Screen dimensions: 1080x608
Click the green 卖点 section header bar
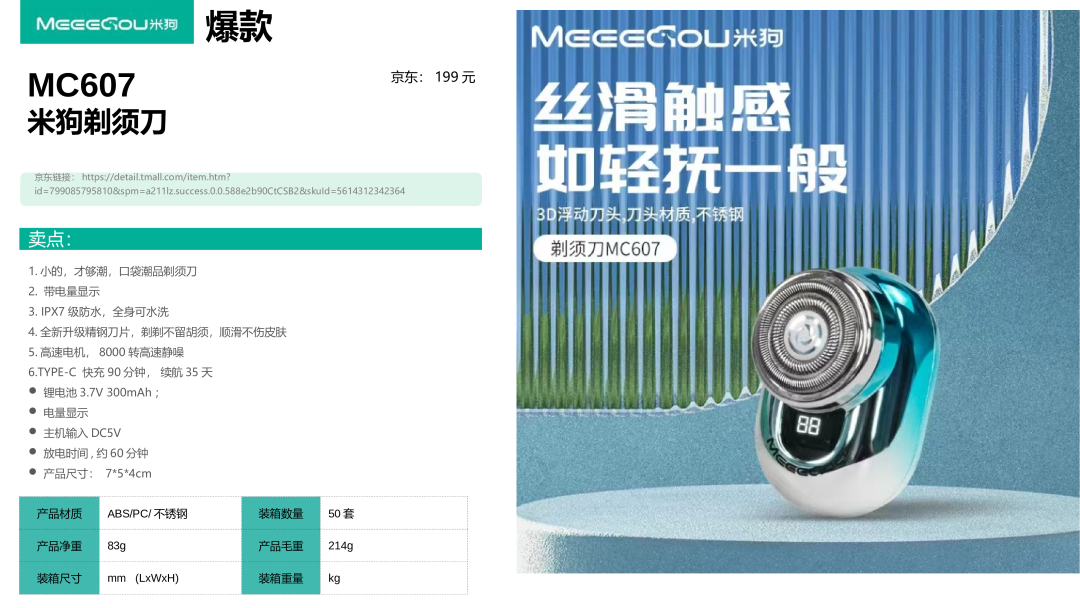(251, 239)
